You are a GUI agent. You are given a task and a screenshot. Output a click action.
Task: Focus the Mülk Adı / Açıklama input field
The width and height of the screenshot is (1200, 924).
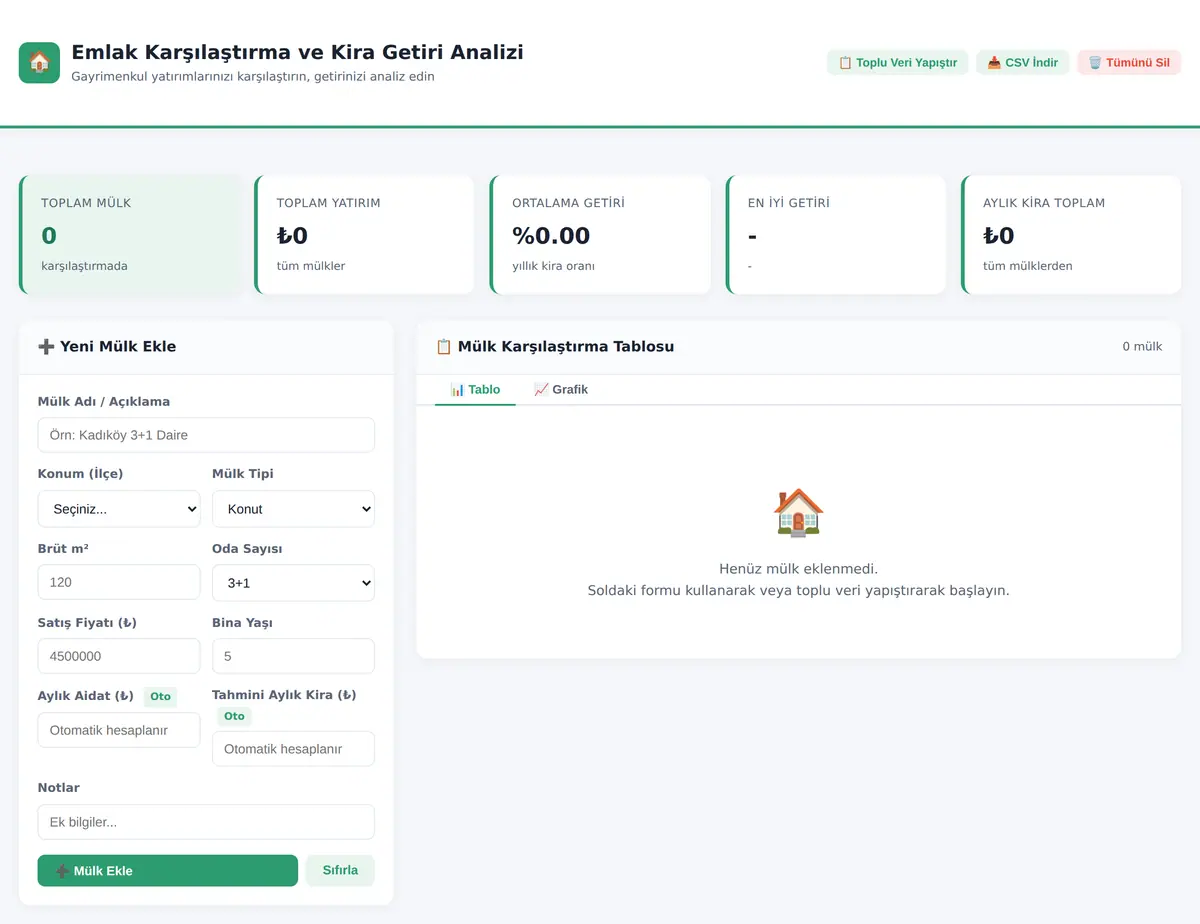pos(206,435)
